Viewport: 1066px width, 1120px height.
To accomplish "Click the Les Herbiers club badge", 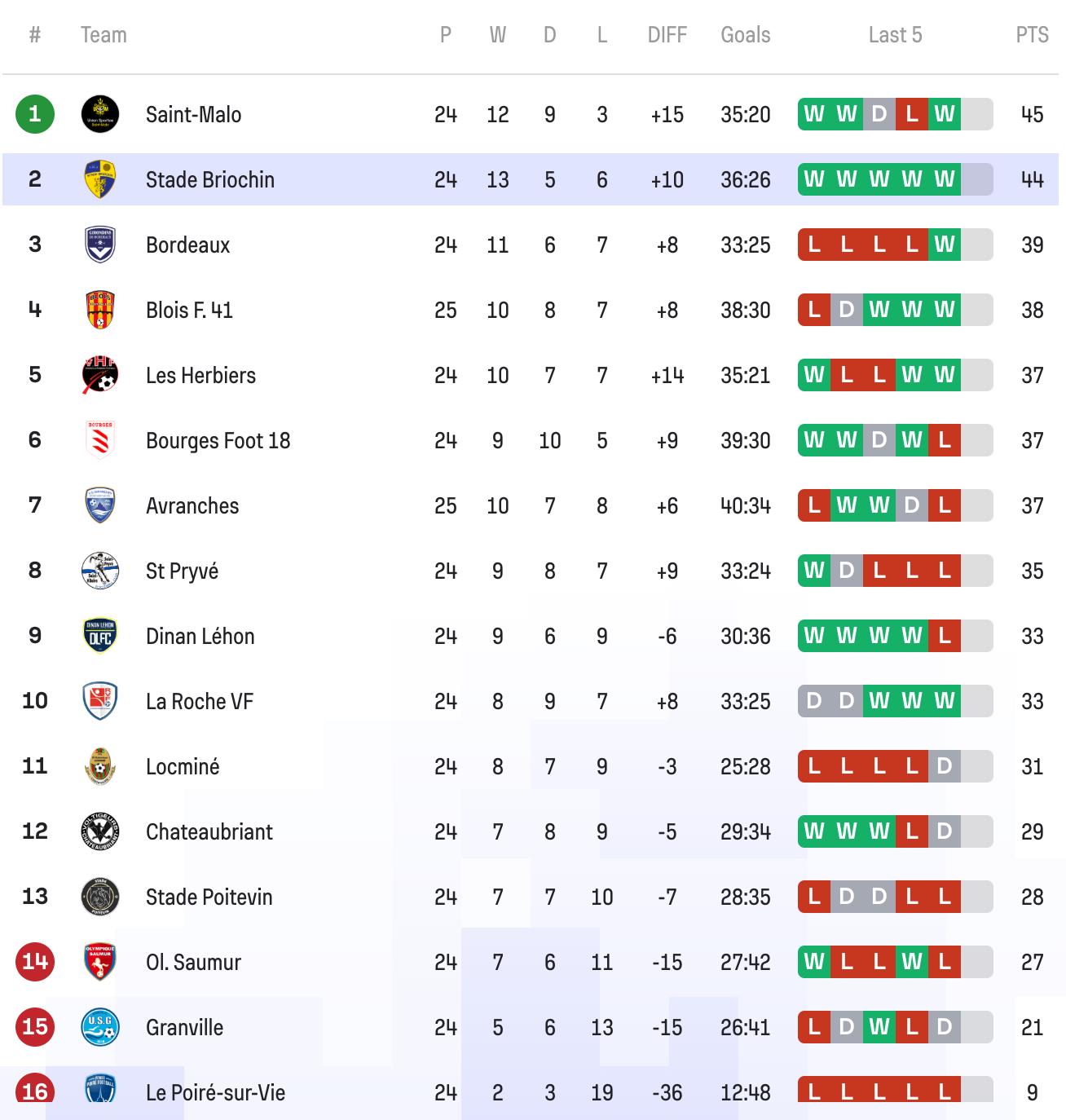I will click(x=100, y=375).
